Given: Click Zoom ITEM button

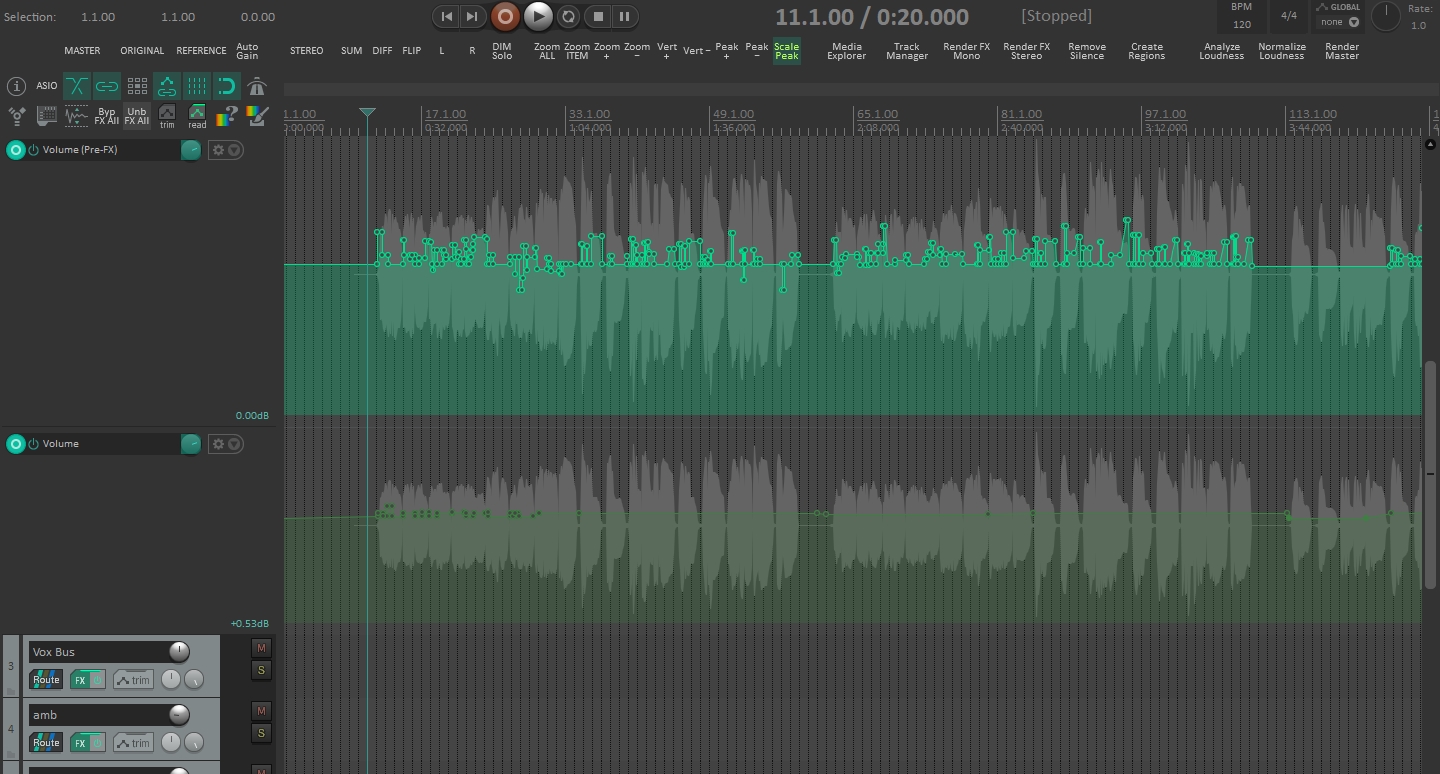Looking at the screenshot, I should click(577, 51).
